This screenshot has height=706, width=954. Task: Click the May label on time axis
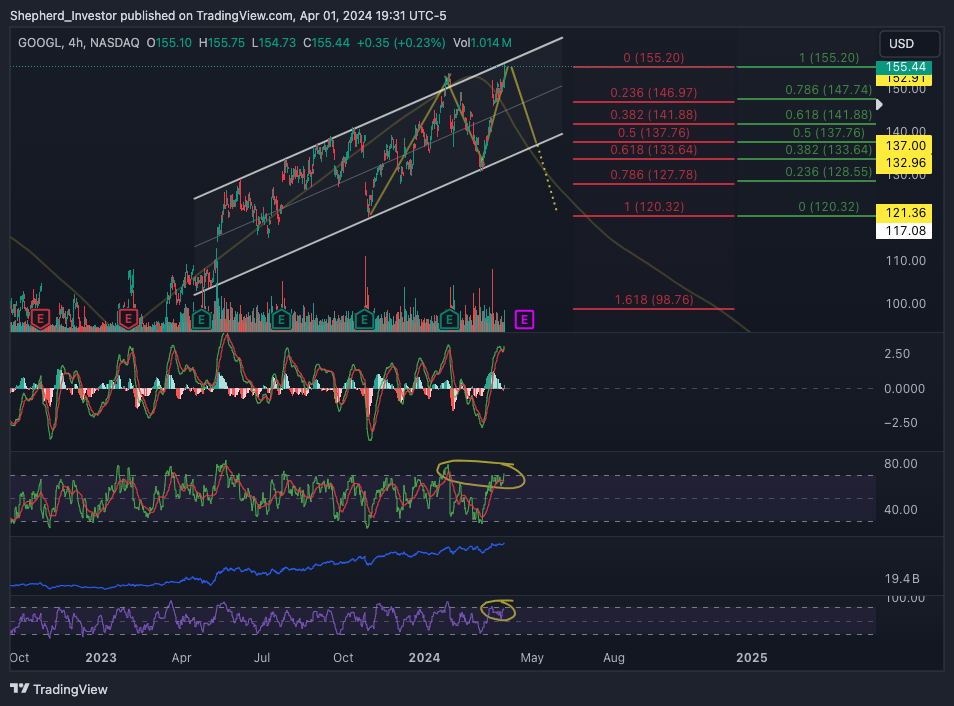(x=532, y=658)
